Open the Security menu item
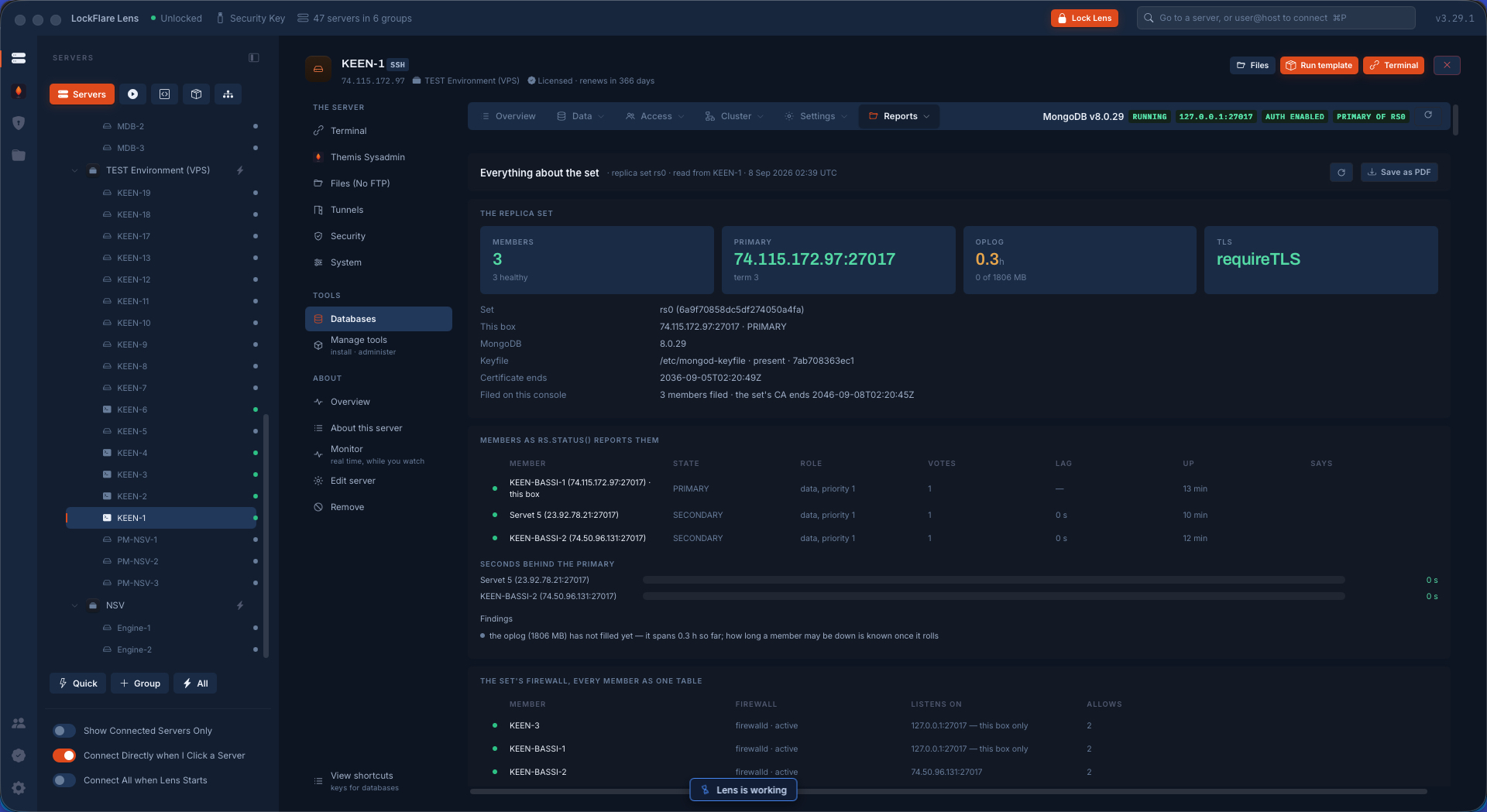 click(x=379, y=236)
